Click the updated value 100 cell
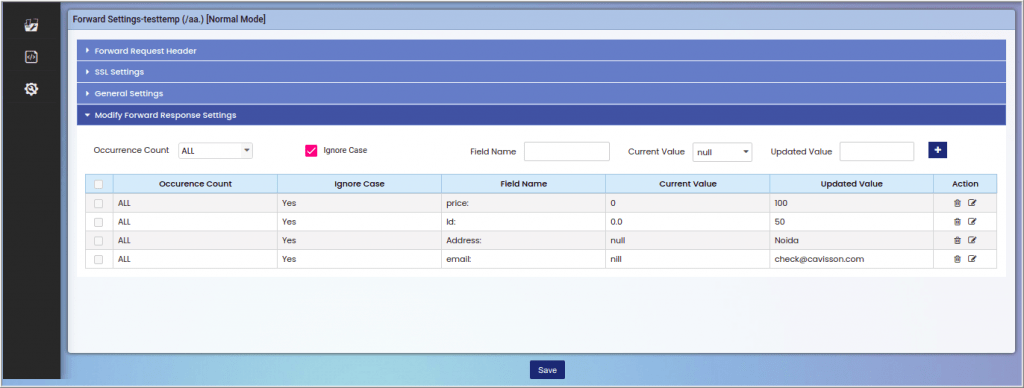 coord(852,203)
